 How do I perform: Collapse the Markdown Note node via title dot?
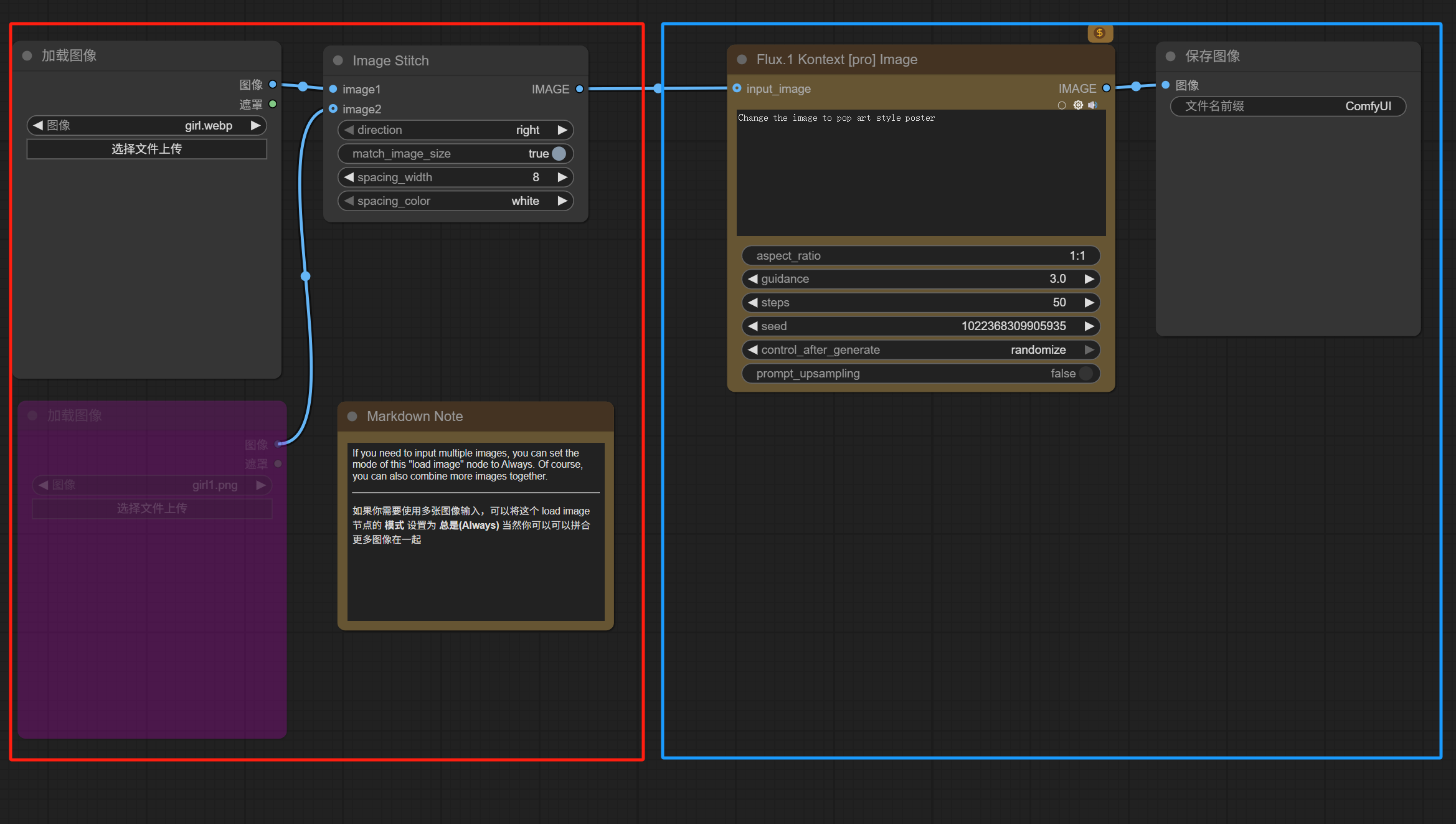click(352, 416)
